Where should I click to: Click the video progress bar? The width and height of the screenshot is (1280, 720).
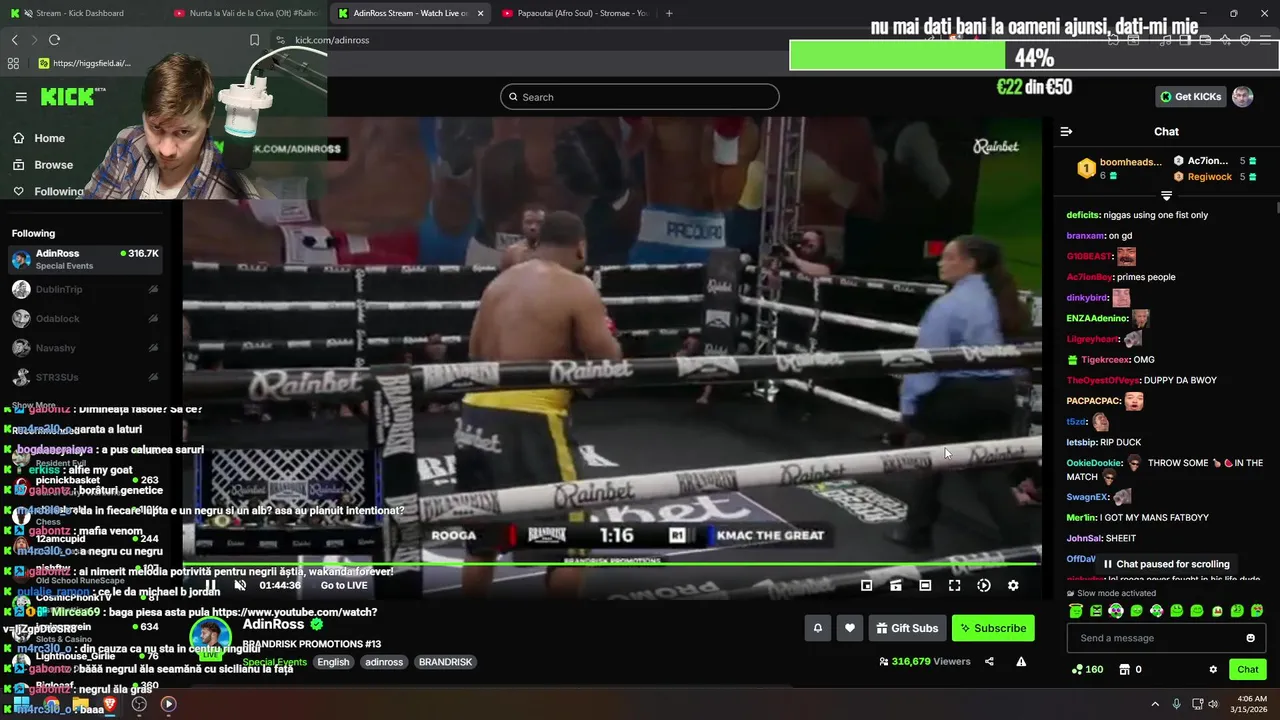coord(612,565)
